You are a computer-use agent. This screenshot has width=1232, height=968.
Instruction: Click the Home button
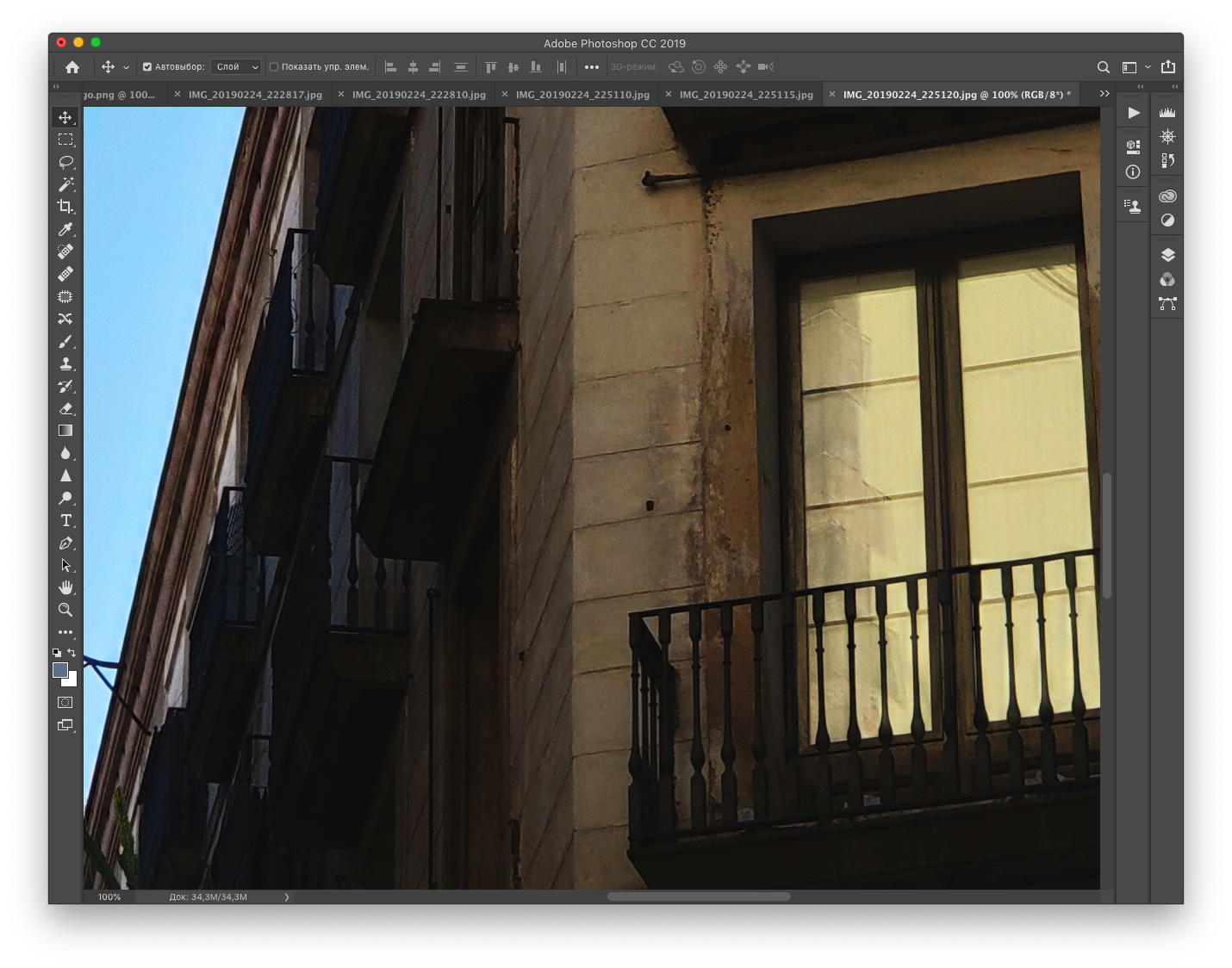click(72, 67)
